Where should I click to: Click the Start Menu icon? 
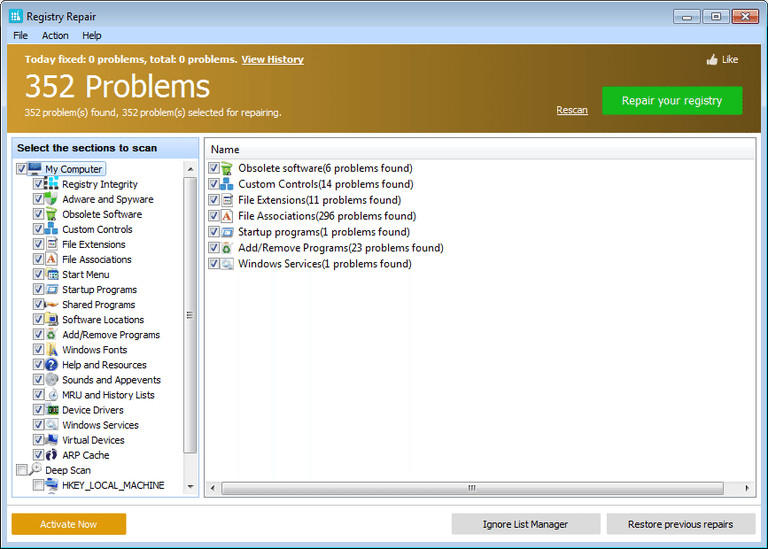point(51,274)
